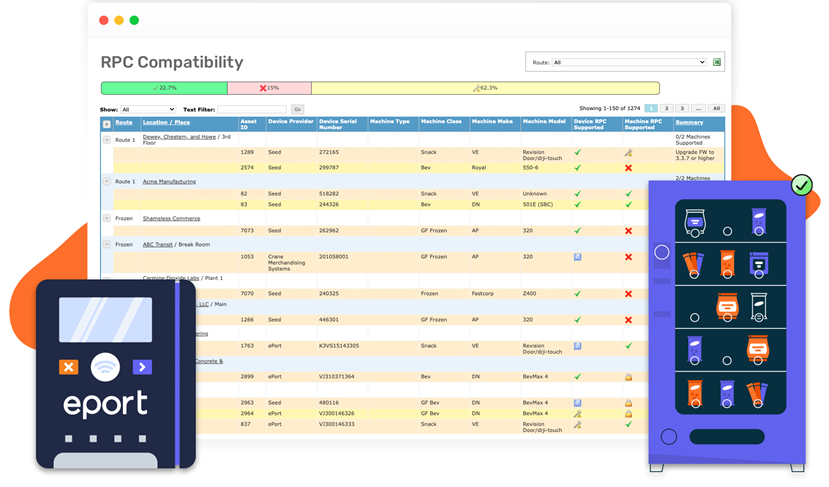Collapse the Shameless Commerce group
This screenshot has width=829, height=487.
tap(107, 218)
